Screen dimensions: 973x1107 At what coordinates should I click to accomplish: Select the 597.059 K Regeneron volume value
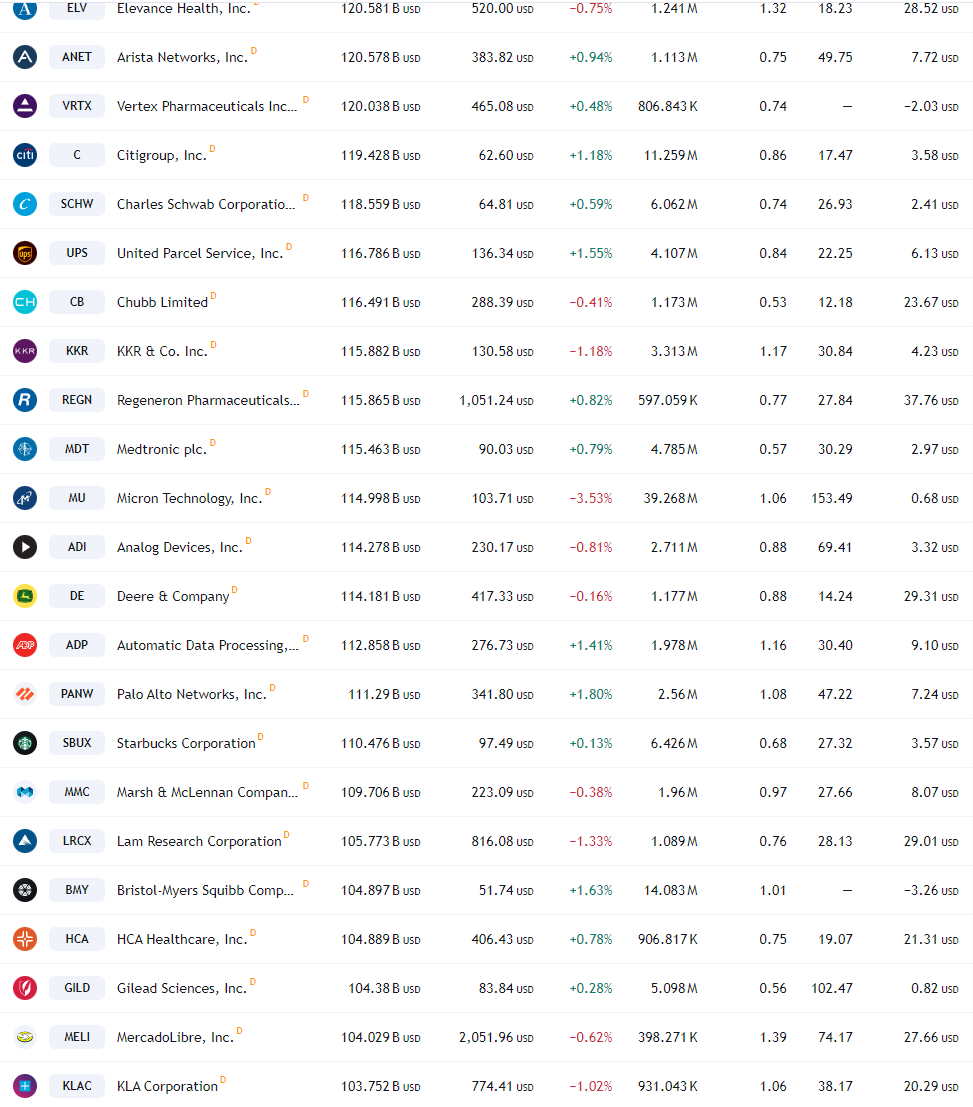point(668,400)
